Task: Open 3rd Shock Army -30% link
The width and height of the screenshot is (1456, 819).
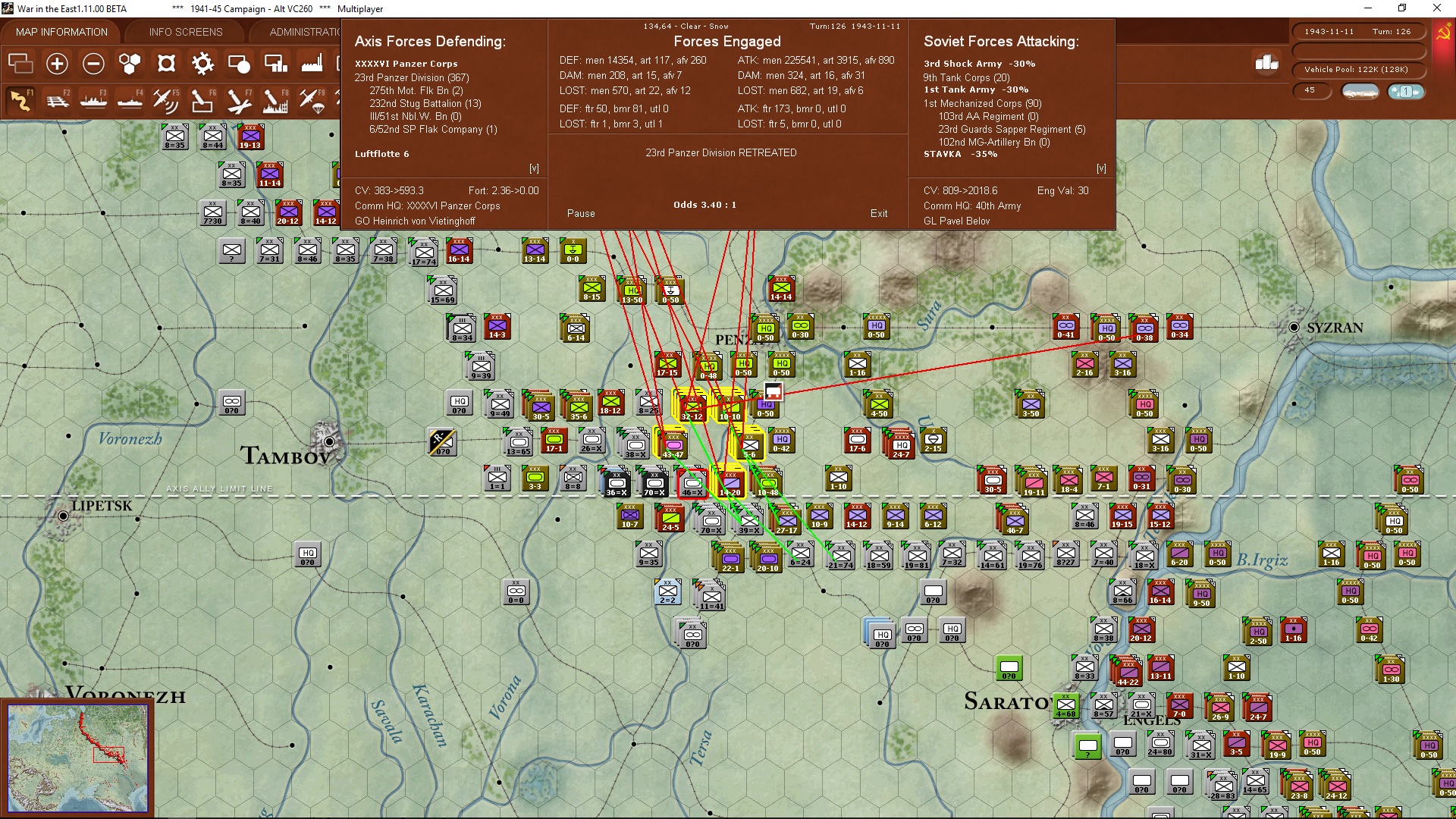Action: [x=979, y=64]
